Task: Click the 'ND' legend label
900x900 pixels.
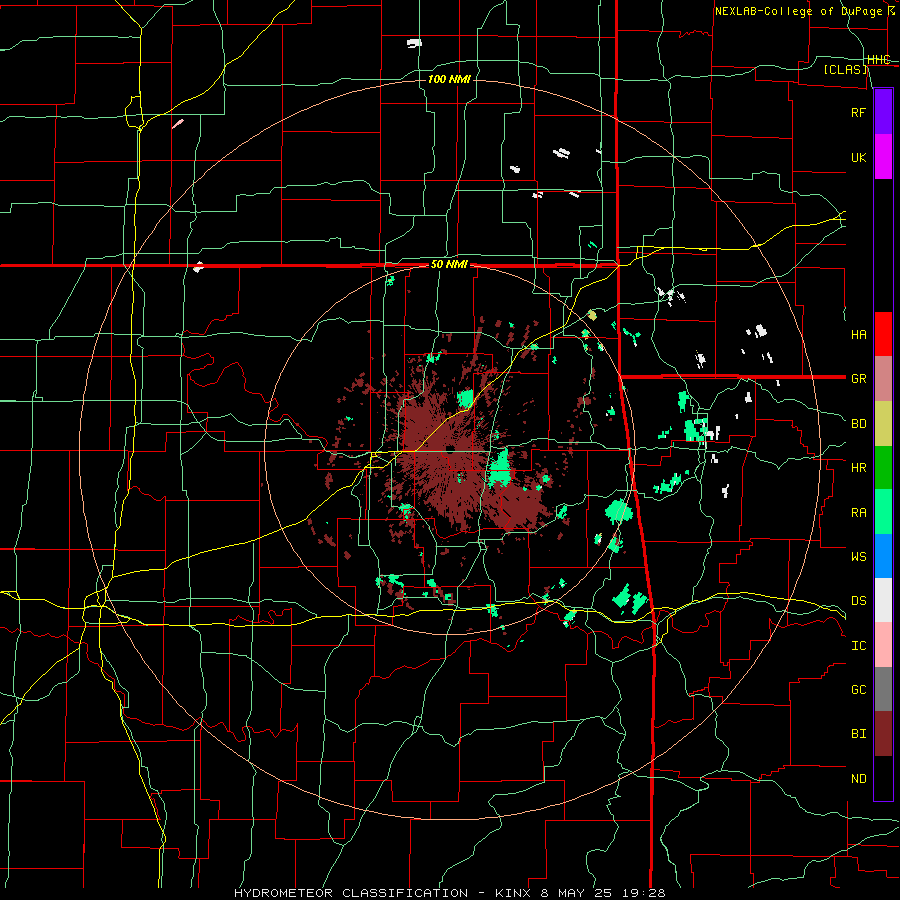Action: 858,779
